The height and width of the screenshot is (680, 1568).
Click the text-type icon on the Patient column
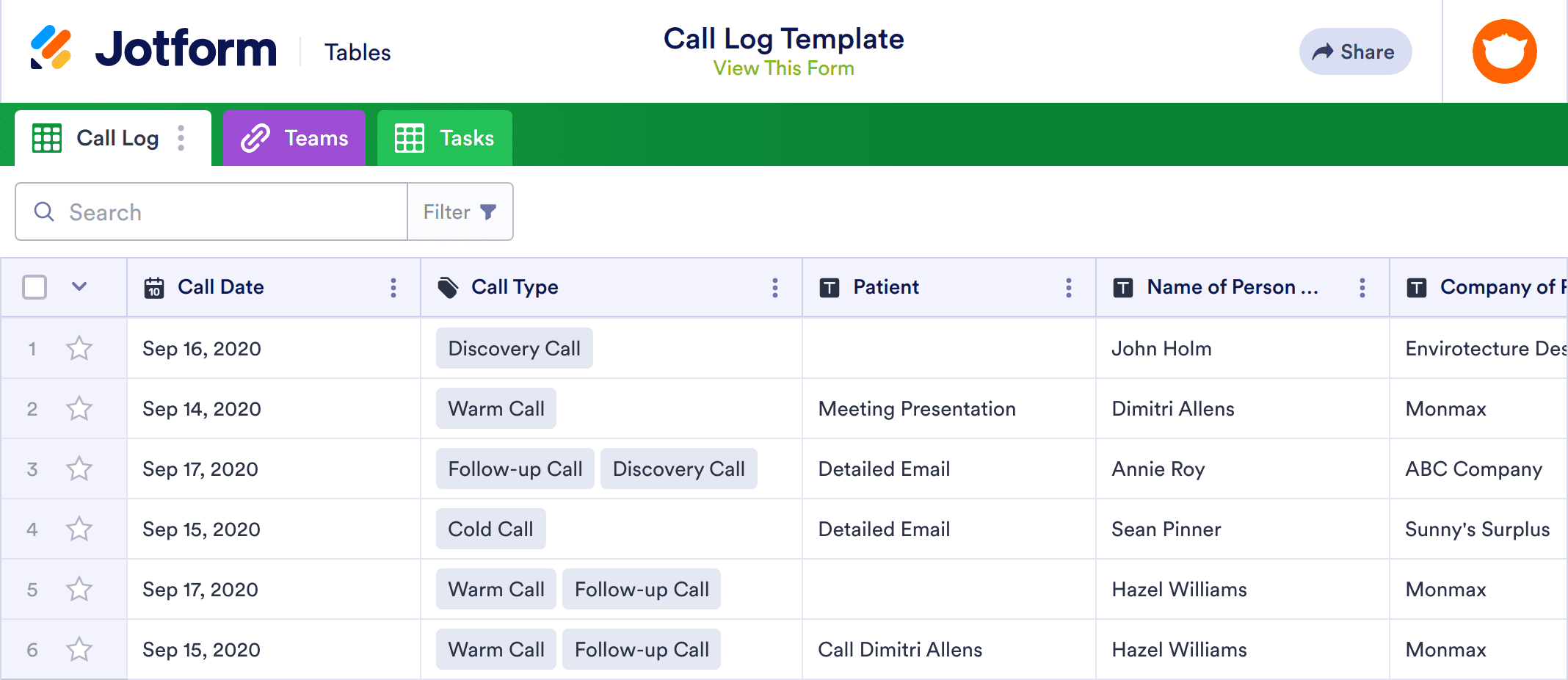point(829,287)
